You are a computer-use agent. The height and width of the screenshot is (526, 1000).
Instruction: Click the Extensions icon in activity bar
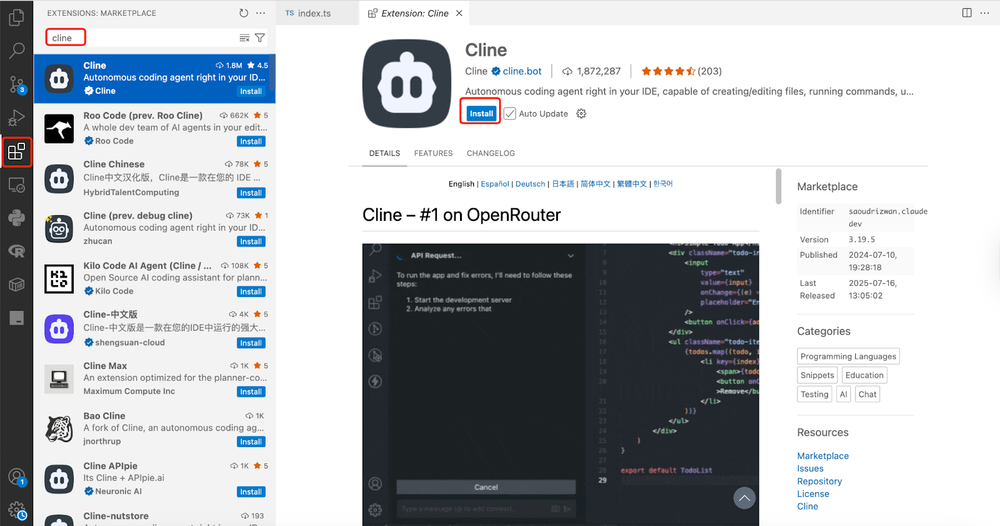tap(16, 152)
